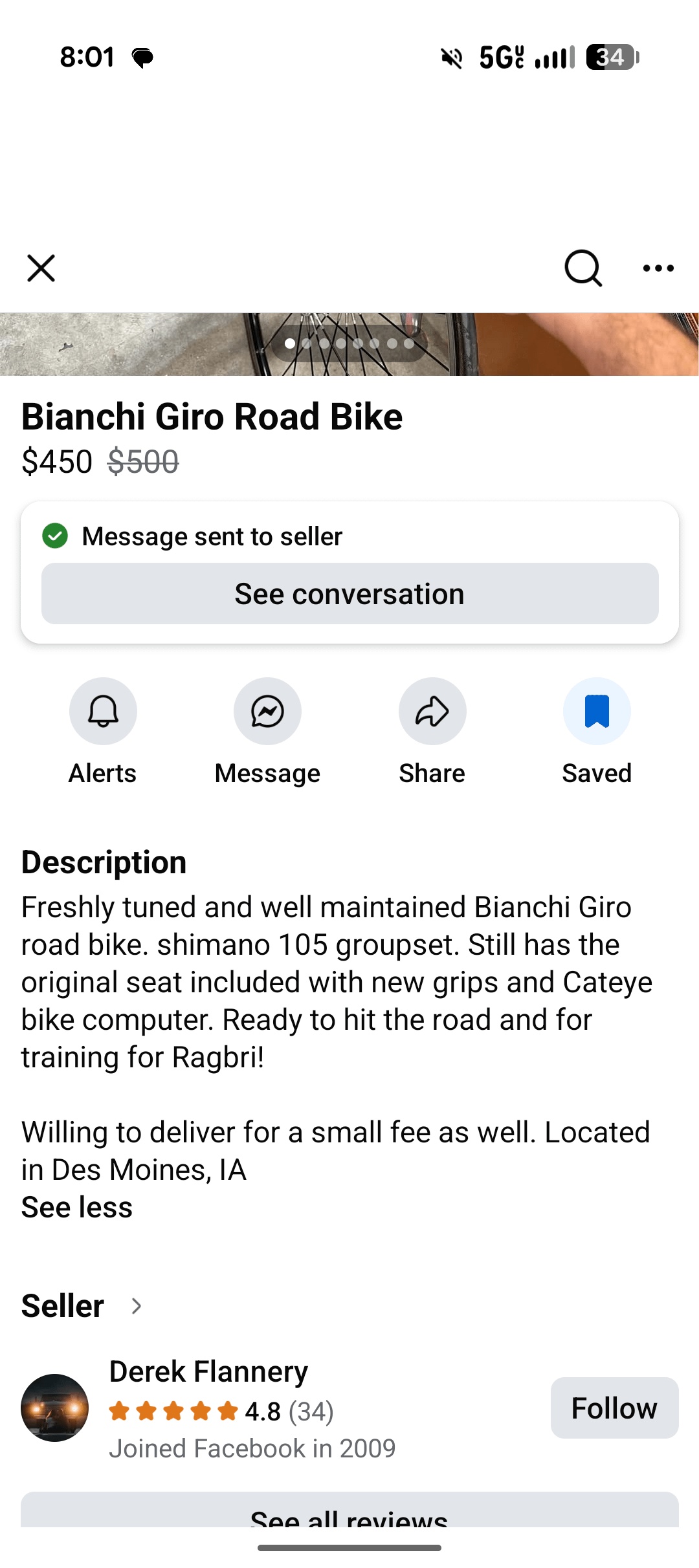Tap the Bianchi Giro Road Bike title
The width and height of the screenshot is (699, 1568).
coord(212,416)
